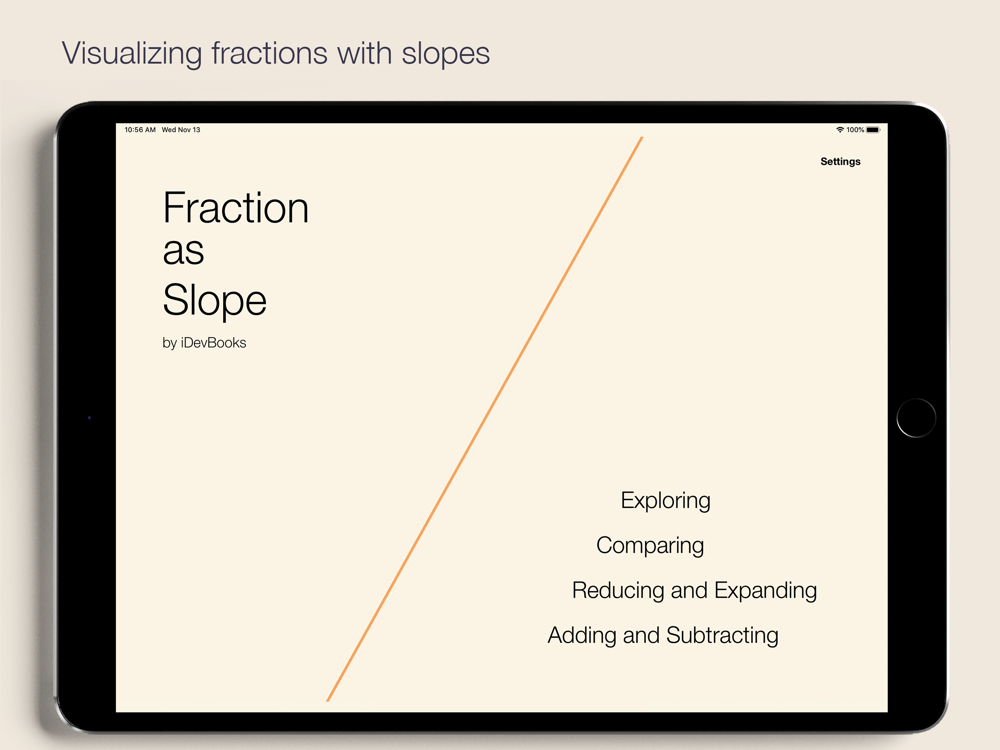Click the 100% battery percentage
Image resolution: width=1000 pixels, height=750 pixels.
855,130
